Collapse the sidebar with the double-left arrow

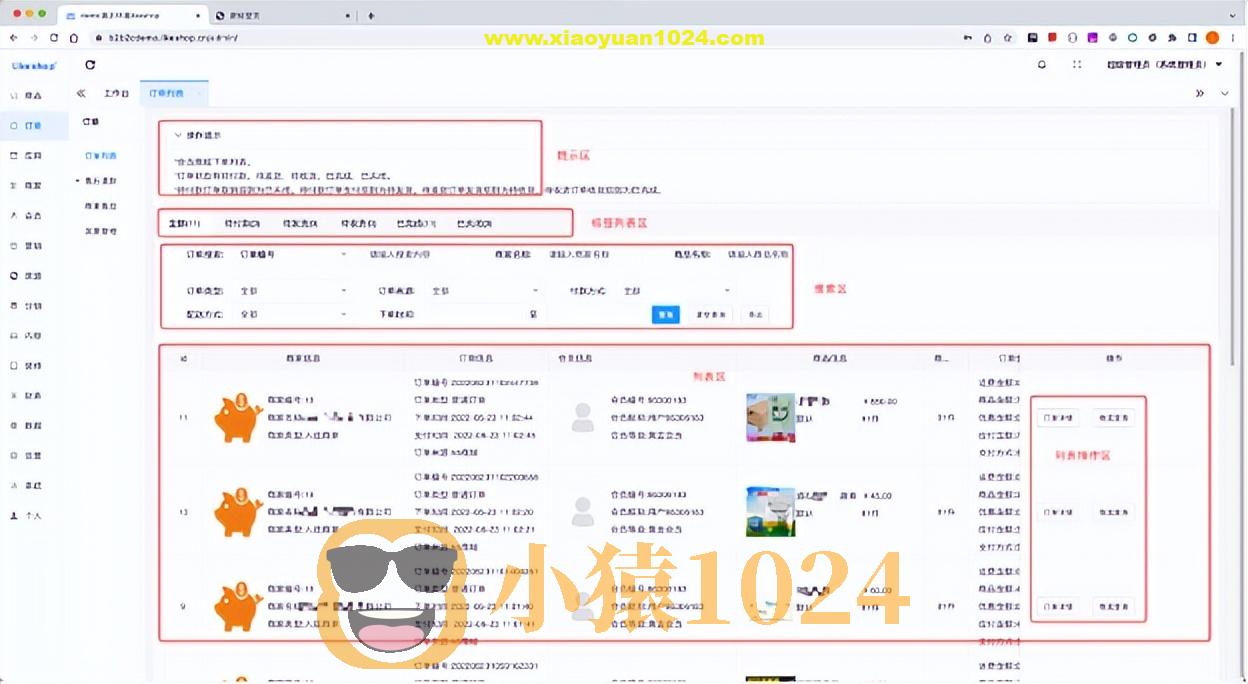(81, 93)
